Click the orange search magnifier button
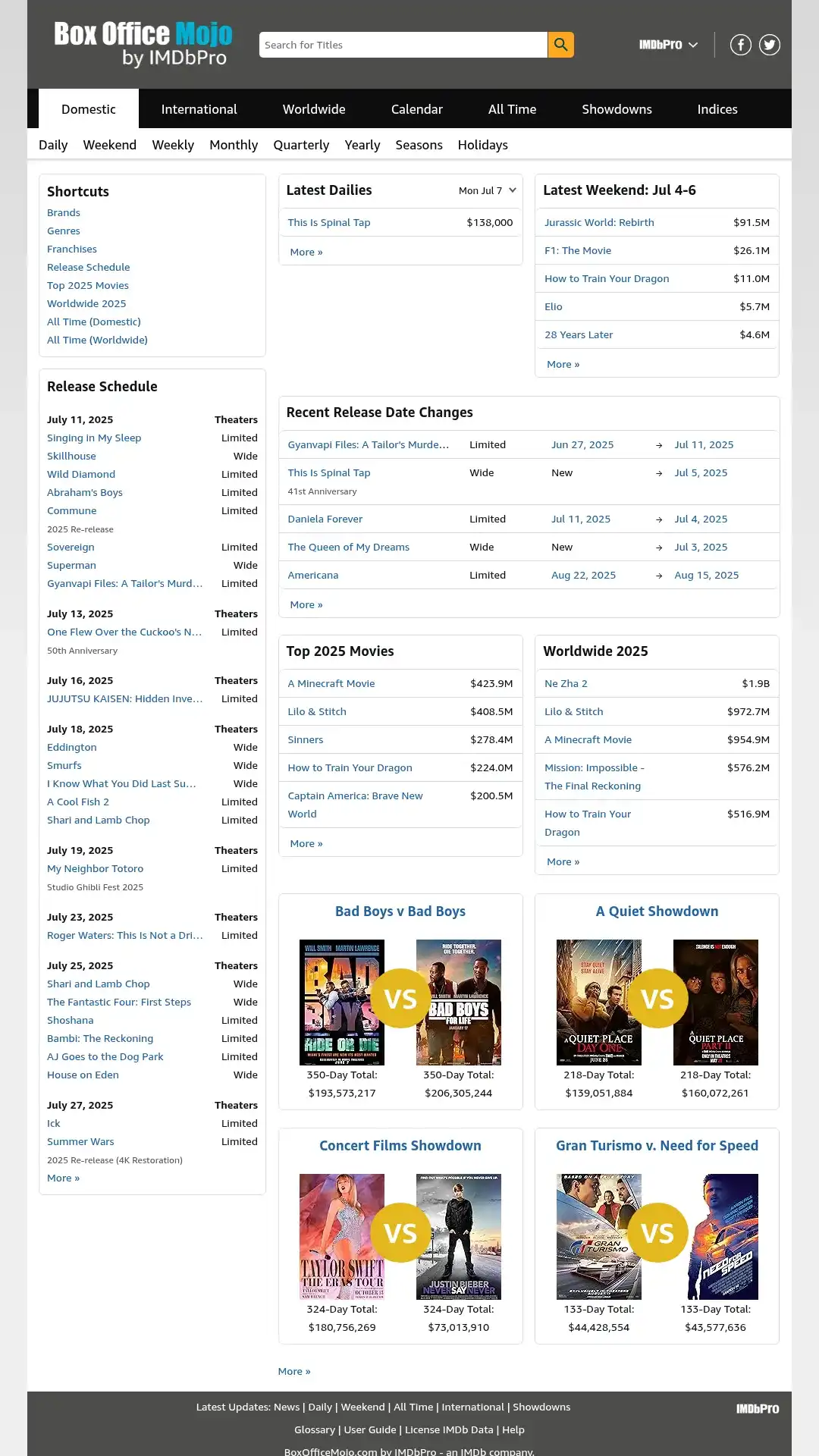Image resolution: width=819 pixels, height=1456 pixels. pos(560,45)
